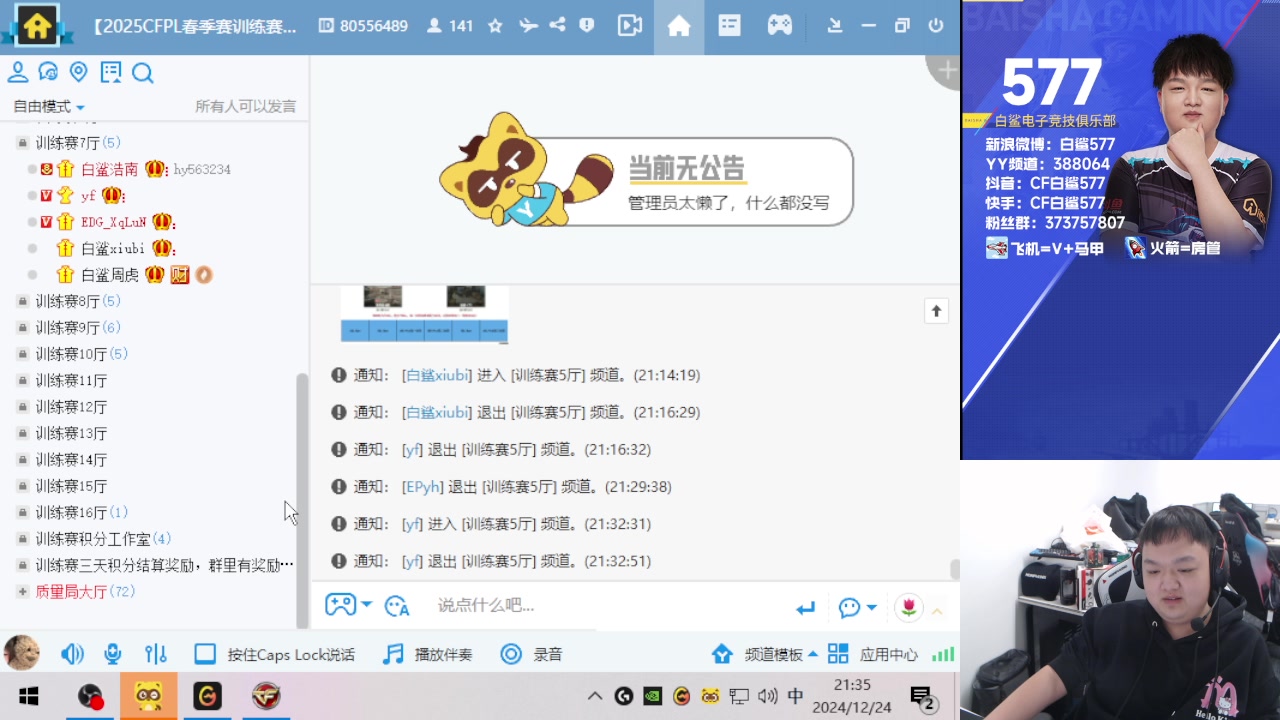1280x720 pixels.
Task: Open the chat bubble icon in sidebar
Action: click(48, 72)
